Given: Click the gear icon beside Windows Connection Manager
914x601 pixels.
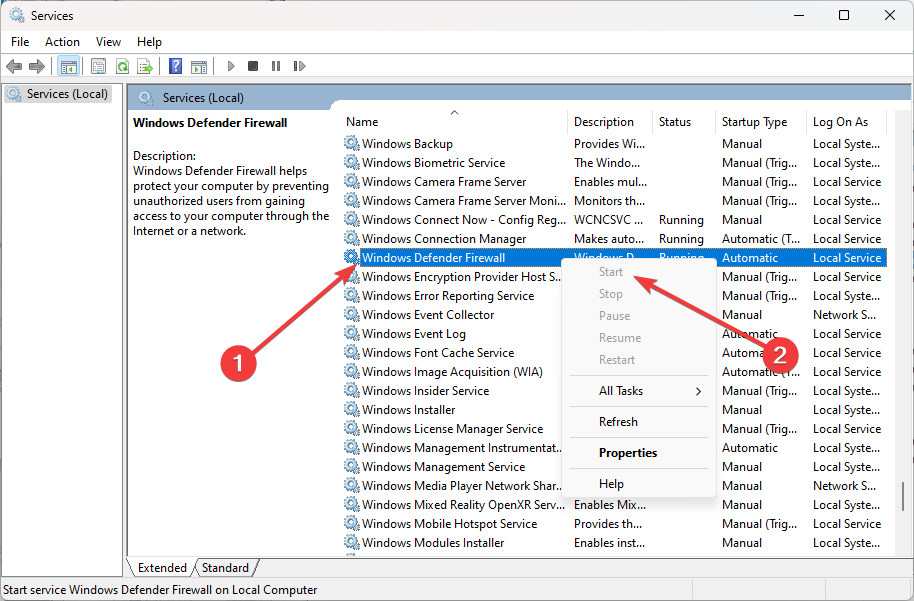Looking at the screenshot, I should click(x=351, y=238).
